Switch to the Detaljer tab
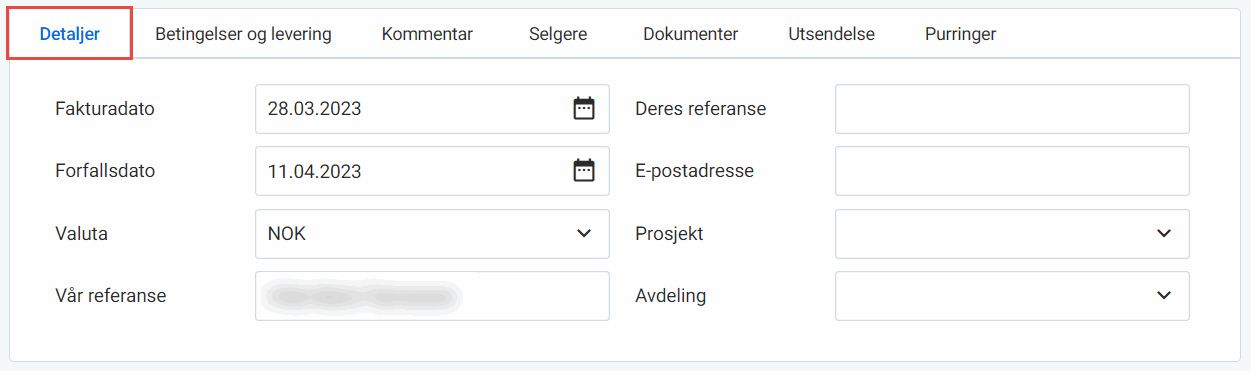Screen dimensions: 1251x371 [x=70, y=34]
